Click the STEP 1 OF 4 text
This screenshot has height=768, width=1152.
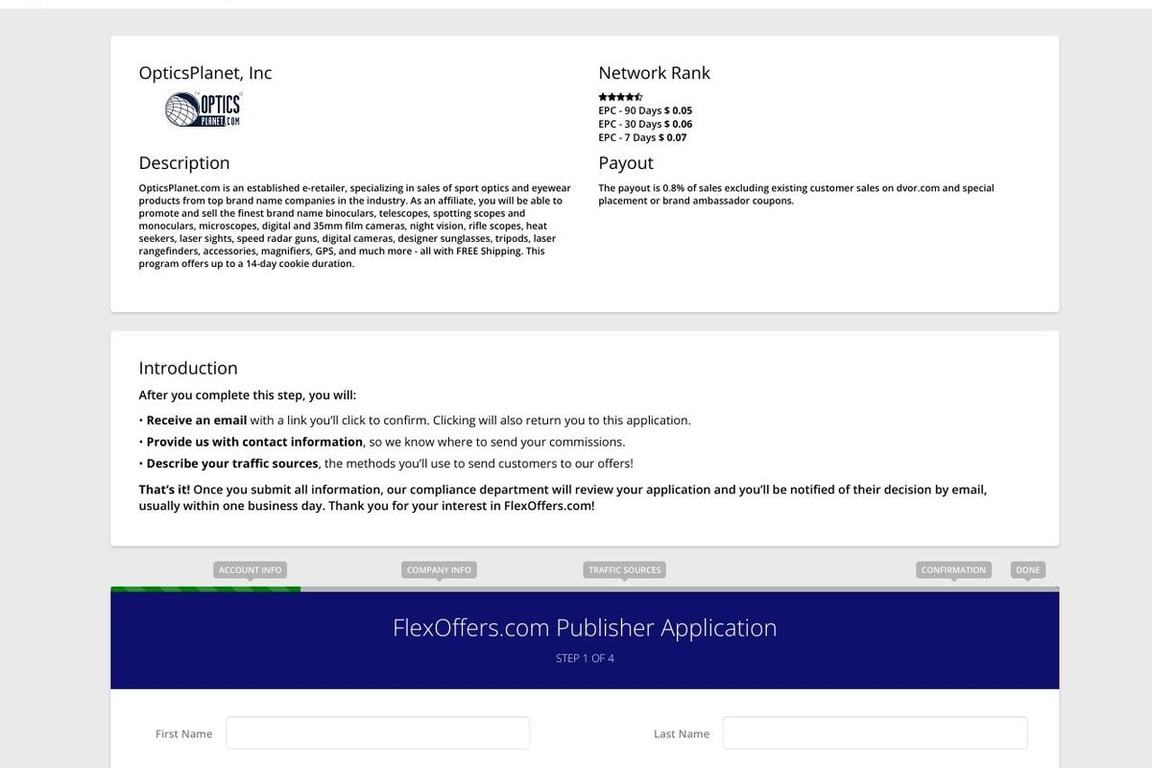pyautogui.click(x=584, y=659)
